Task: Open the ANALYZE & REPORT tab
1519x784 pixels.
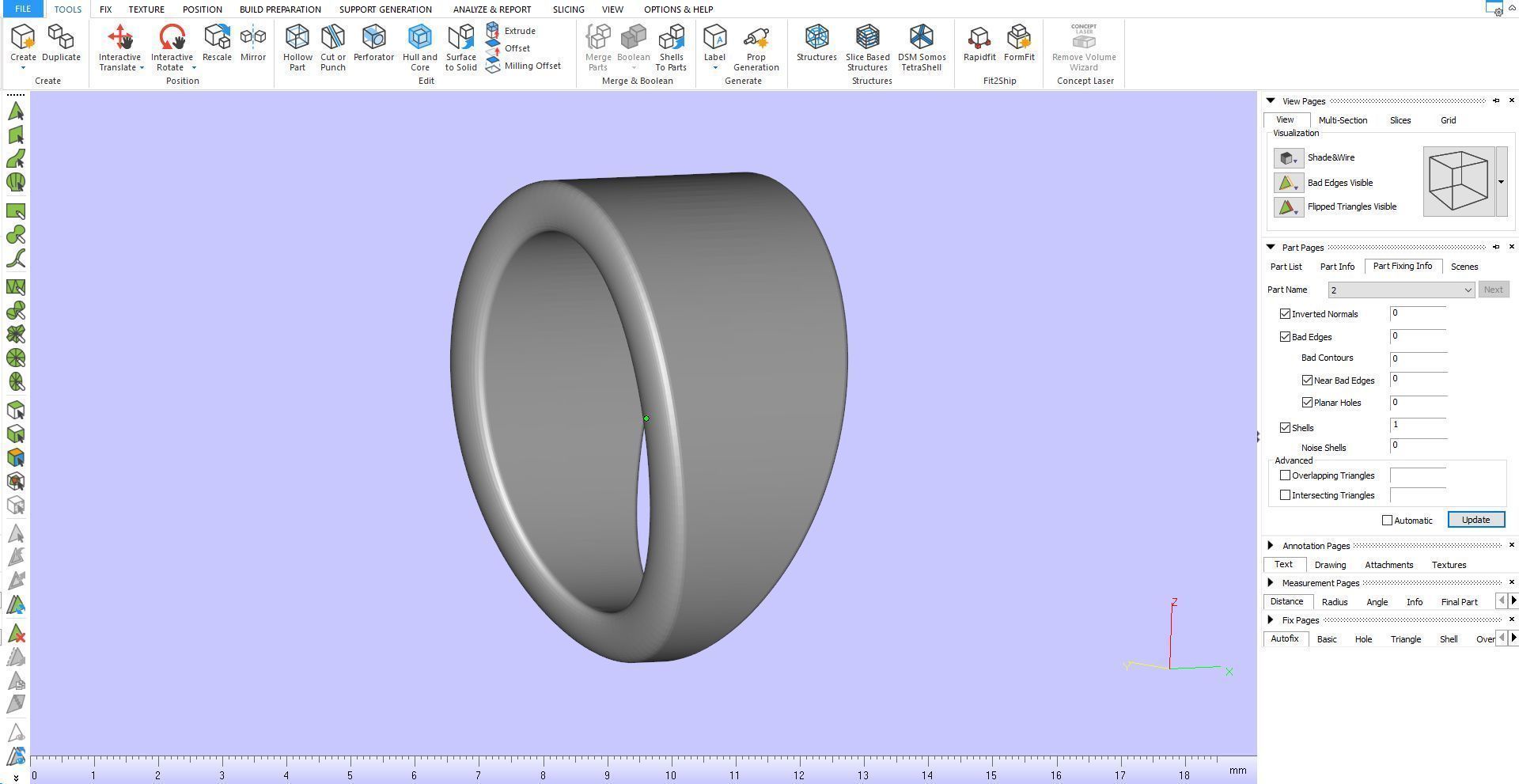Action: [492, 9]
